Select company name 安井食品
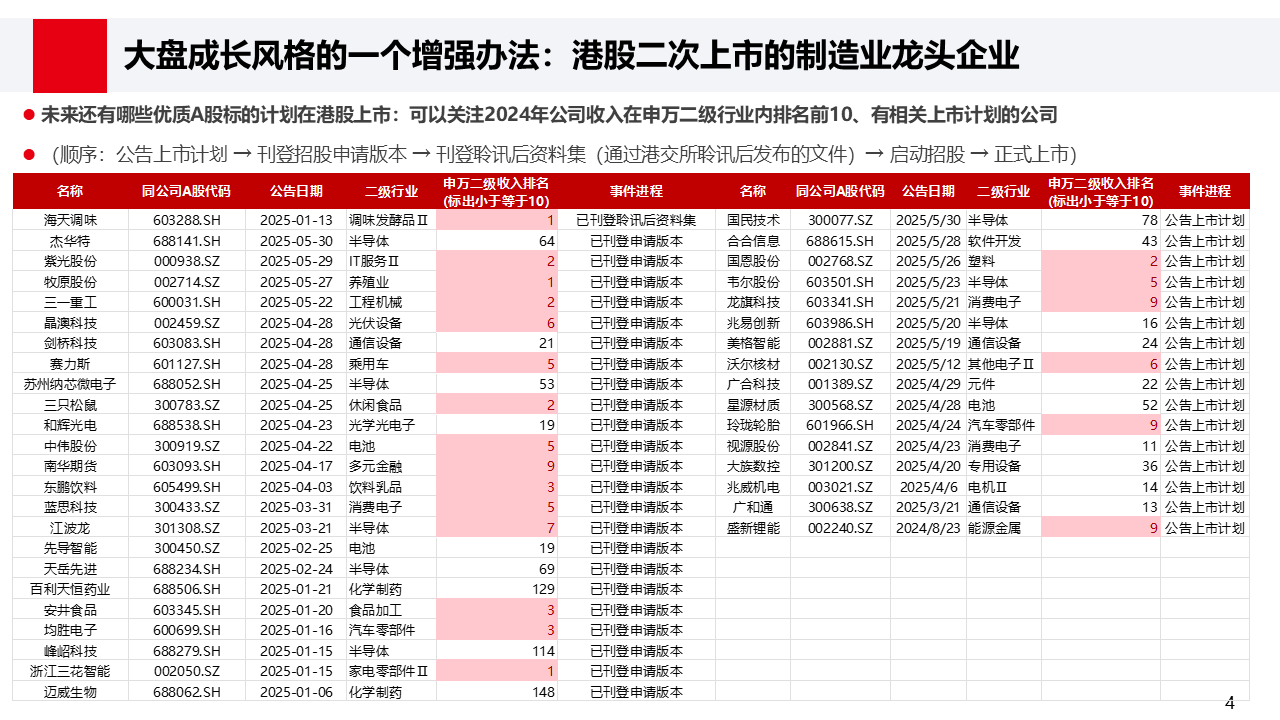 [x=71, y=610]
